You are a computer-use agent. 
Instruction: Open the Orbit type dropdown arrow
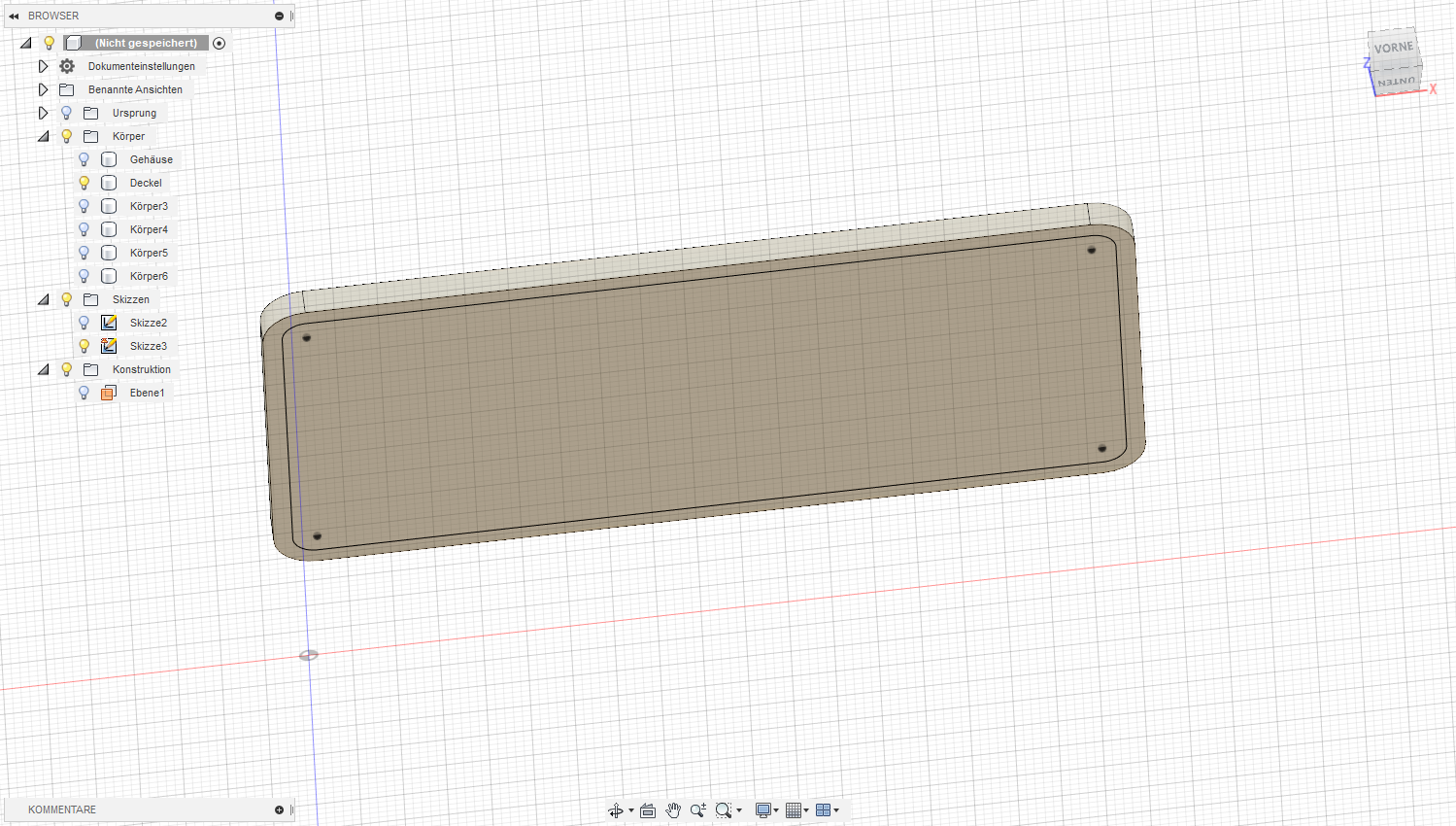pos(631,810)
